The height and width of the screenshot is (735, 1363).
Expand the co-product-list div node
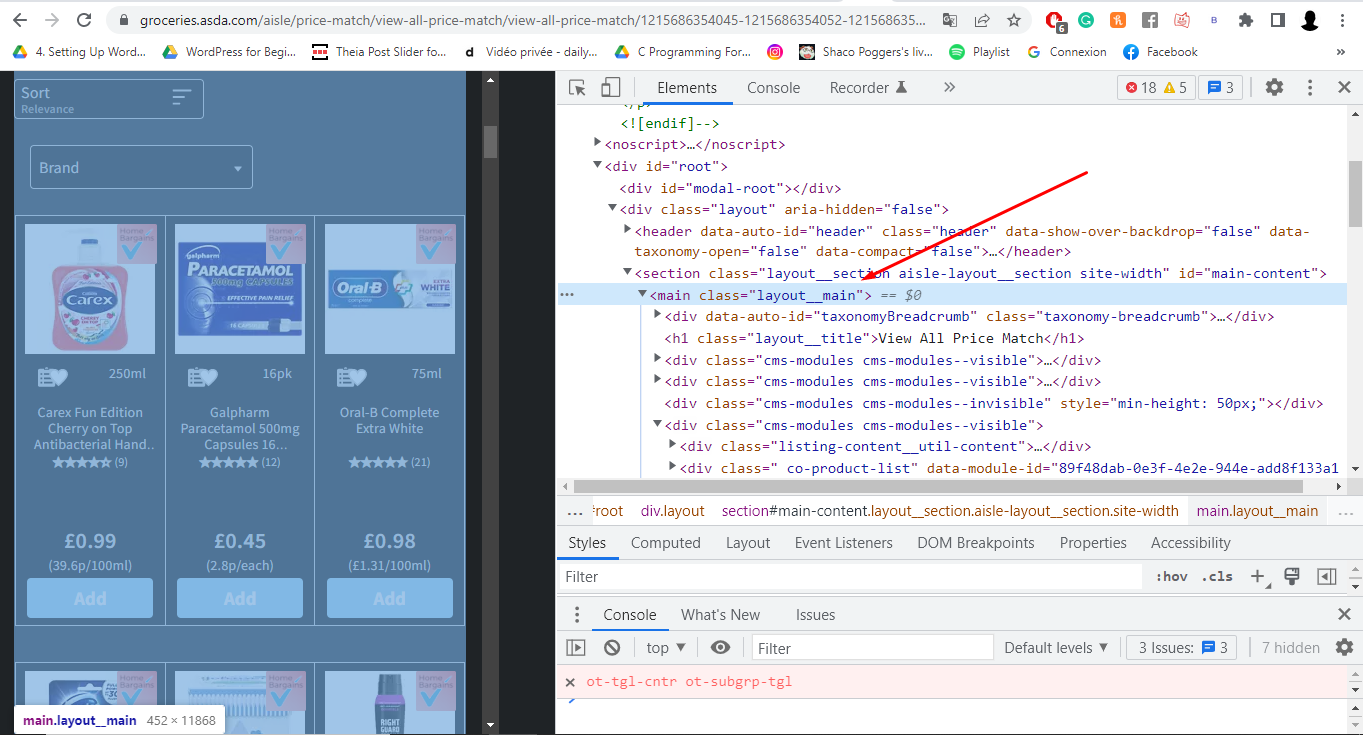(x=673, y=467)
